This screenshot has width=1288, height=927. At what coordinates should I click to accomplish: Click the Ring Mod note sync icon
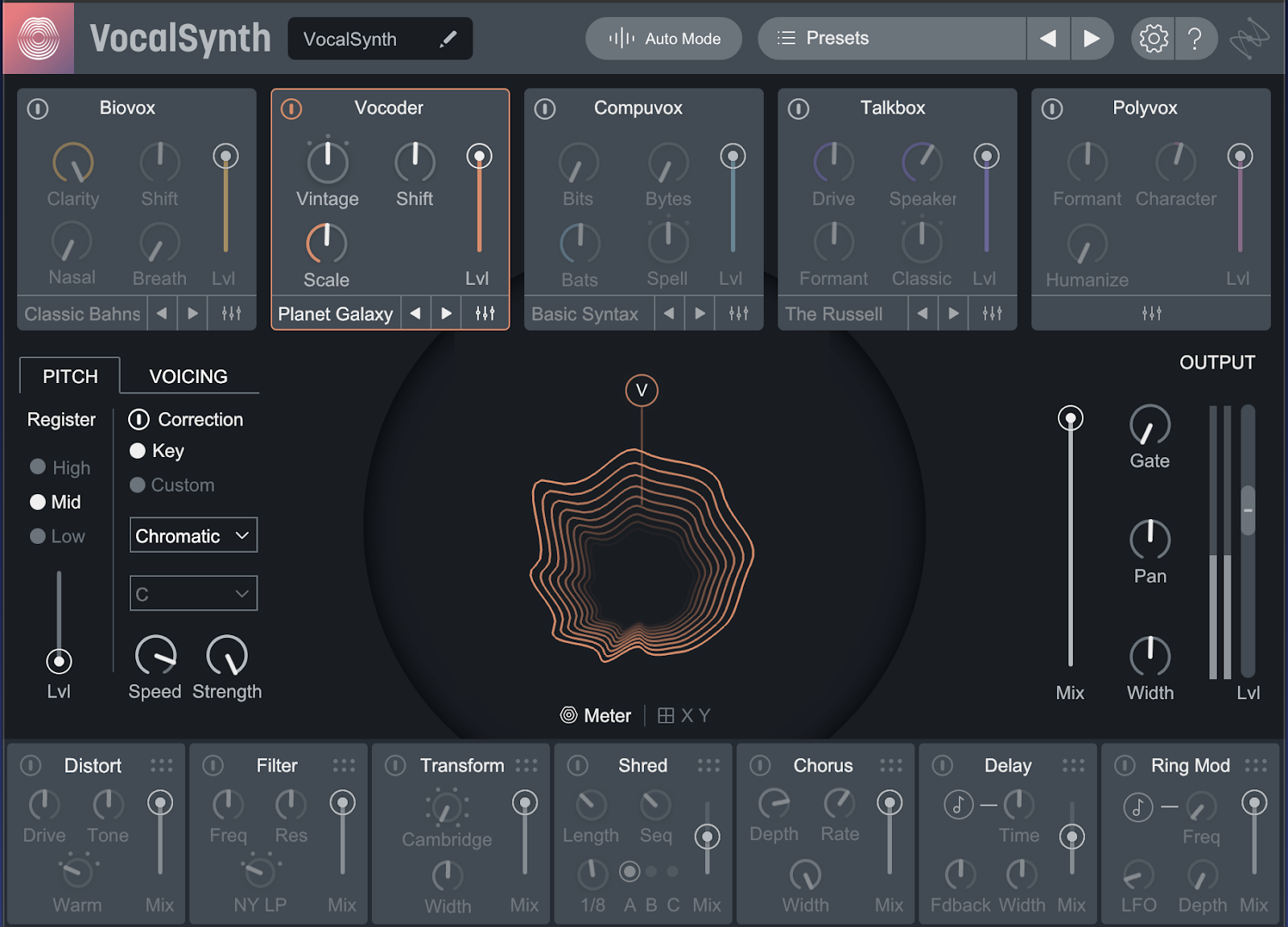point(1137,806)
